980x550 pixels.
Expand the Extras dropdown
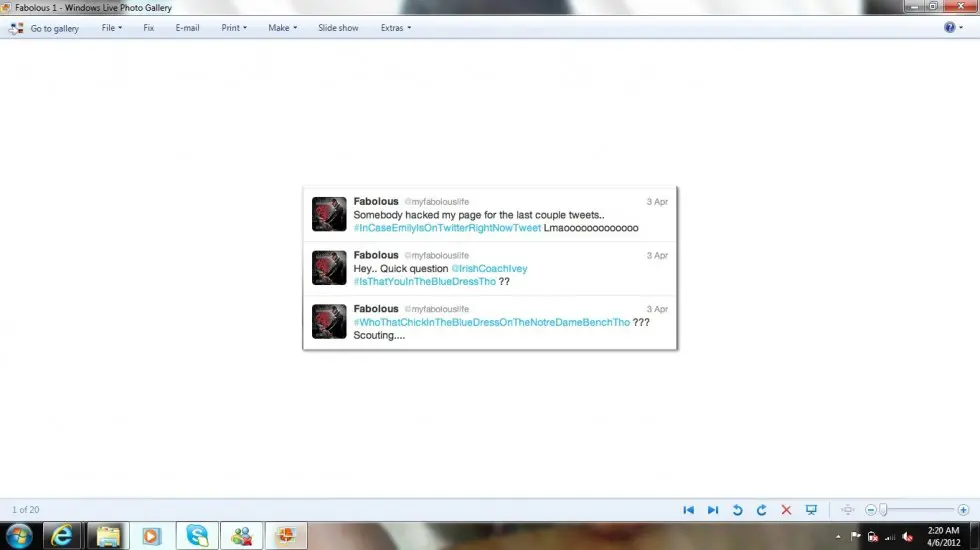click(x=396, y=28)
